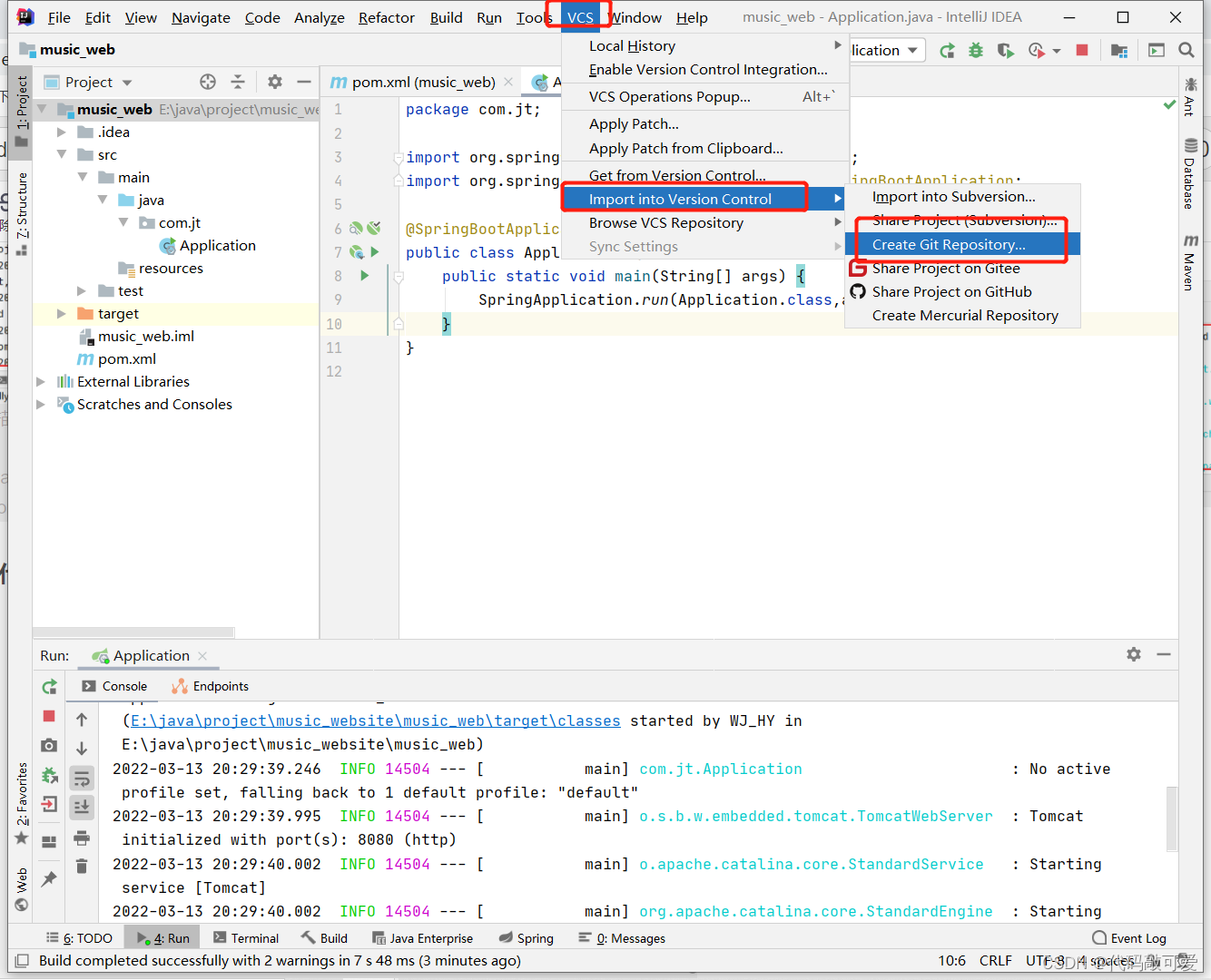This screenshot has width=1211, height=980.
Task: Toggle soft-wrap in Run console
Action: pyautogui.click(x=82, y=779)
